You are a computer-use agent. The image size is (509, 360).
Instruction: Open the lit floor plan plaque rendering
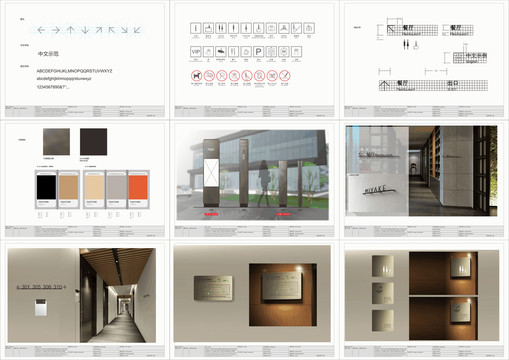[283, 295]
